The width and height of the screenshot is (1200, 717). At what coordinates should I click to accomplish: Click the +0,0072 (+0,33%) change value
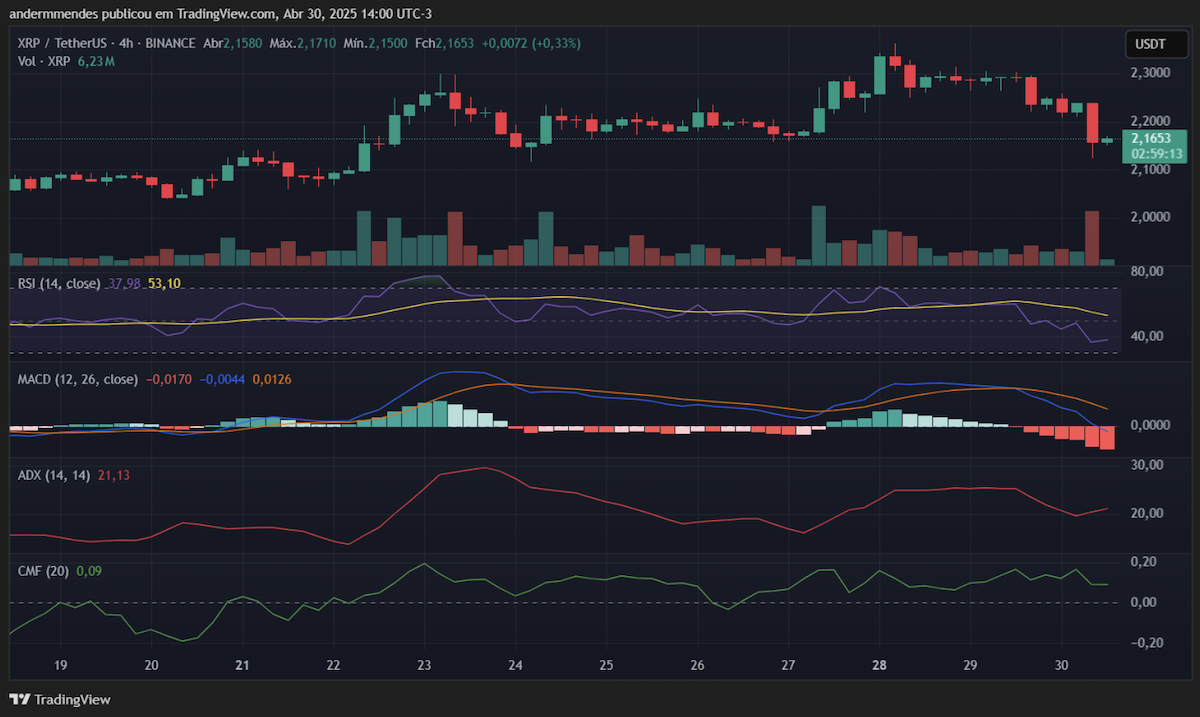point(530,44)
